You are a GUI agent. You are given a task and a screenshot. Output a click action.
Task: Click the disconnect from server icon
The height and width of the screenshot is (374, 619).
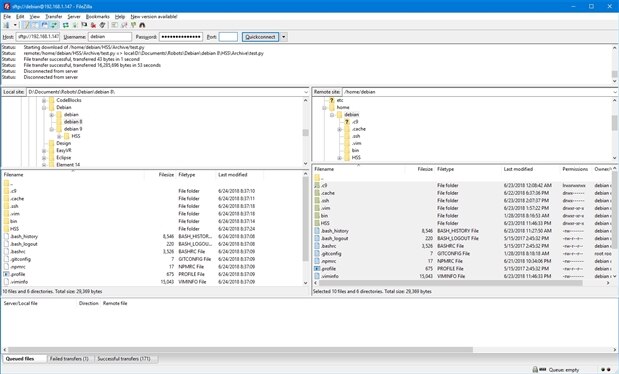coord(94,25)
